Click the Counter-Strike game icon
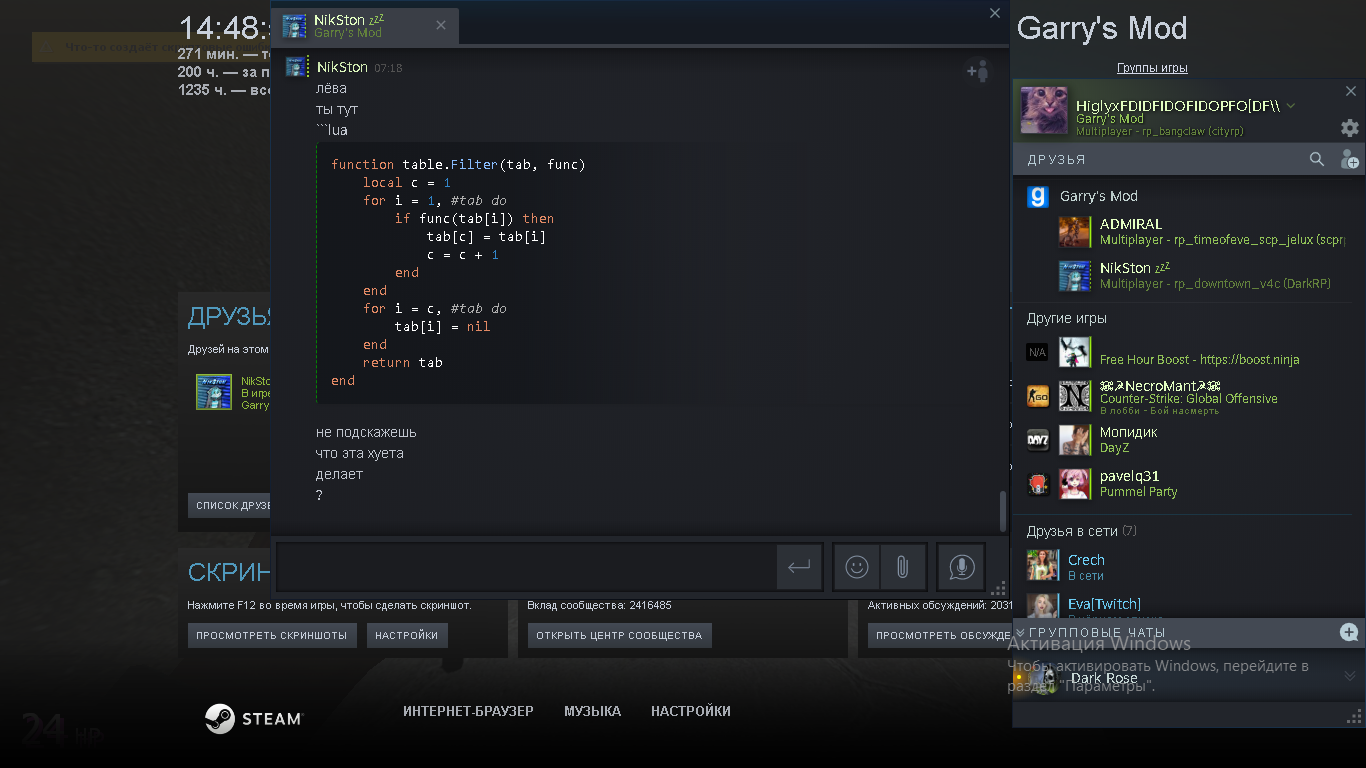 pos(1037,396)
